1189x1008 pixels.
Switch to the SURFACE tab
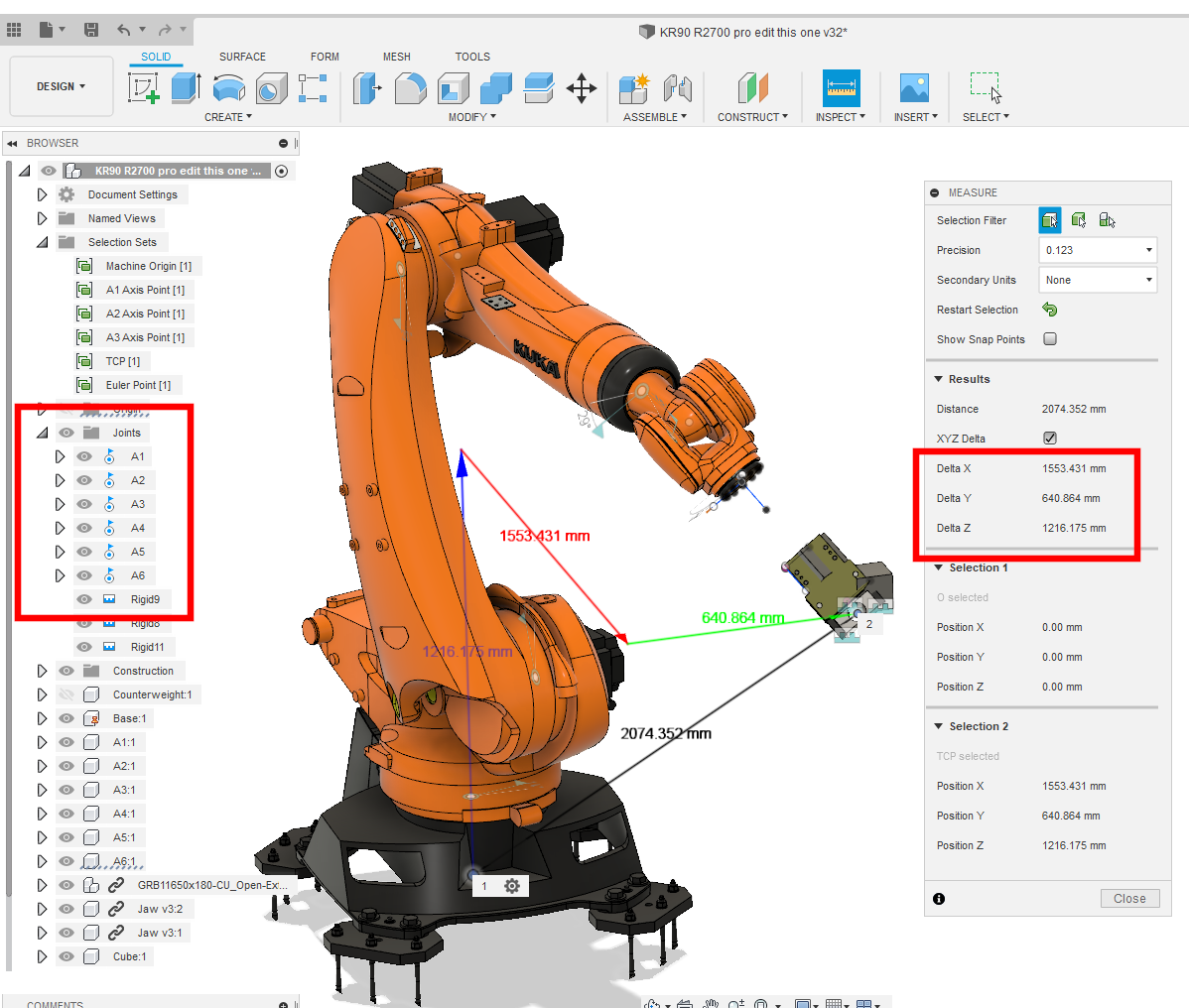(242, 57)
